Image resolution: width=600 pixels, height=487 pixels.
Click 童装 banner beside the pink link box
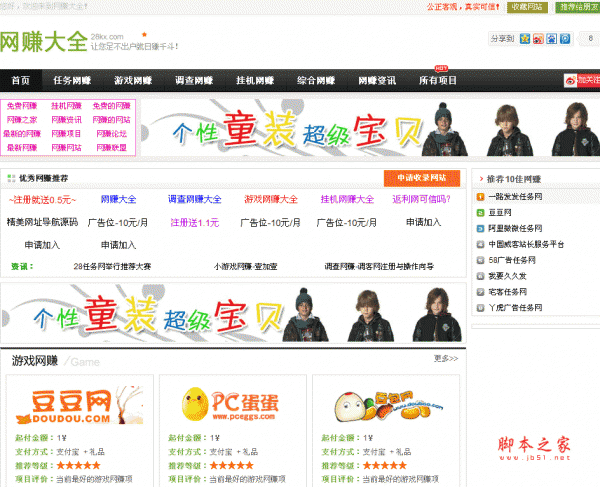pos(370,128)
